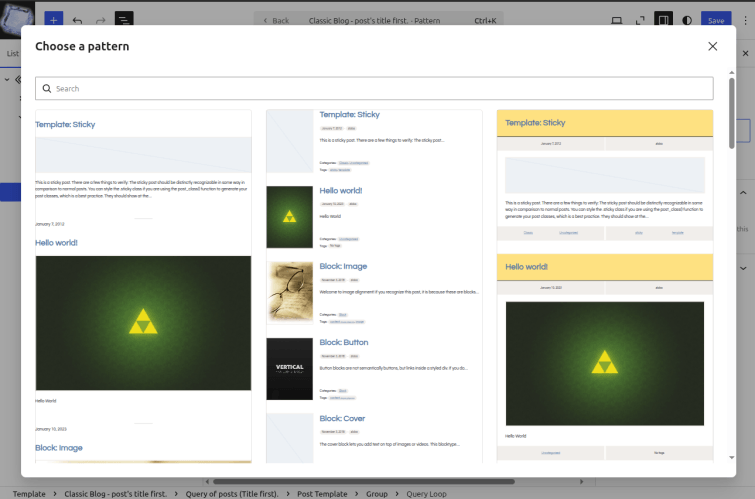755x499 pixels.
Task: Select Query Loop breadcrumb item
Action: coord(426,494)
